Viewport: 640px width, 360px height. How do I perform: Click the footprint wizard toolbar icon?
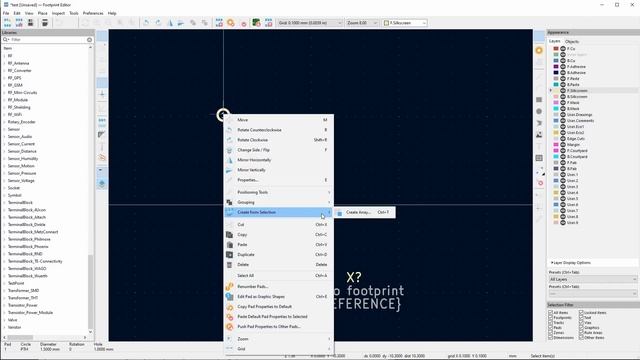[19, 23]
